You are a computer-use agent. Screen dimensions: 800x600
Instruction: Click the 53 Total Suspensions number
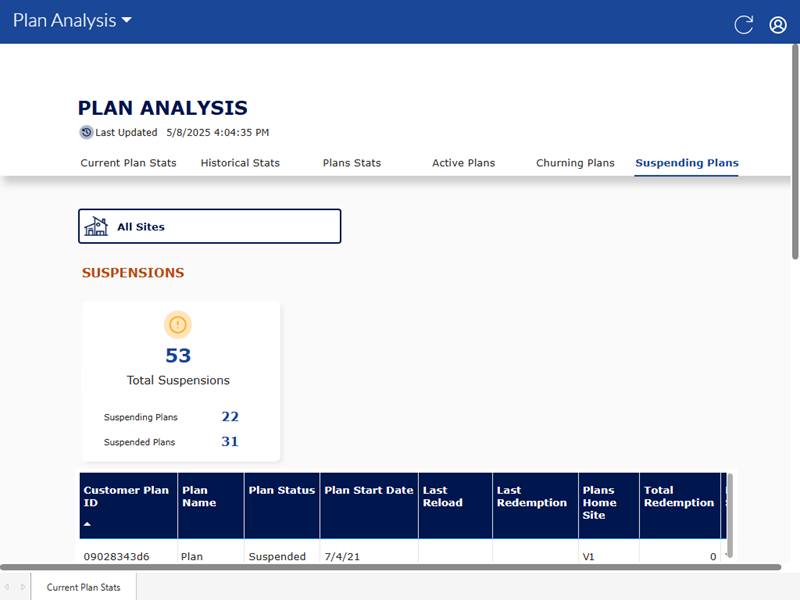(x=178, y=356)
